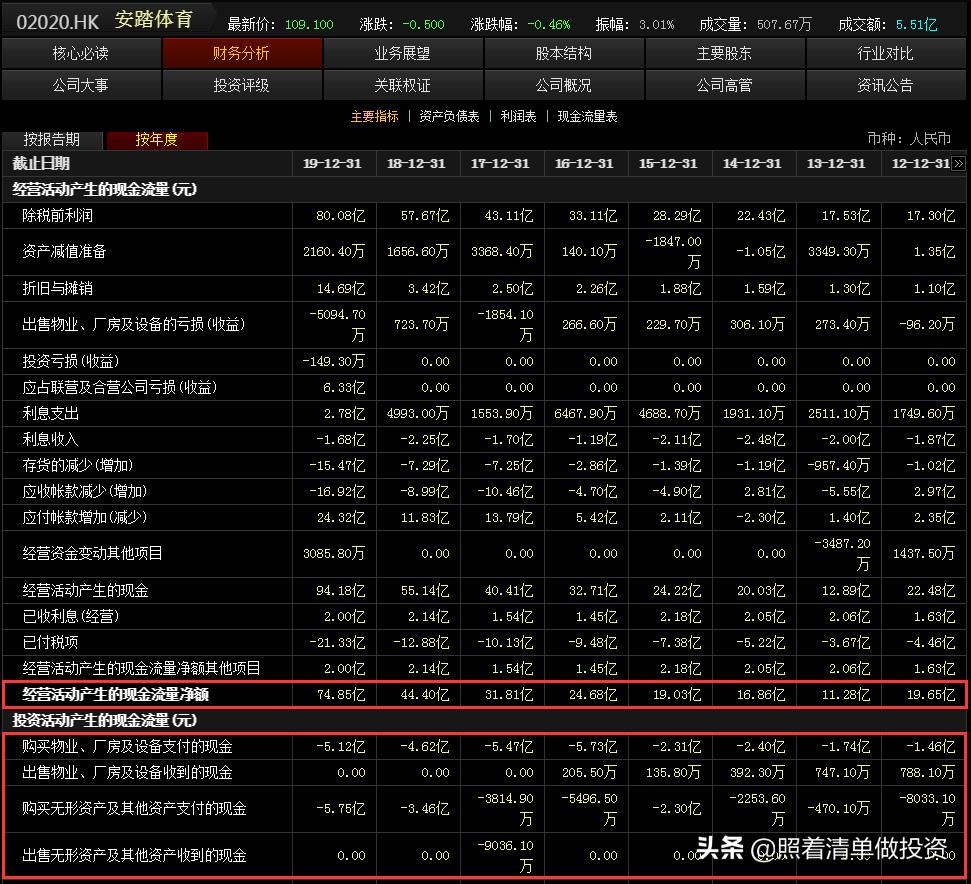This screenshot has width=971, height=884.
Task: Click the >> arrow to show older dates
Action: point(961,163)
